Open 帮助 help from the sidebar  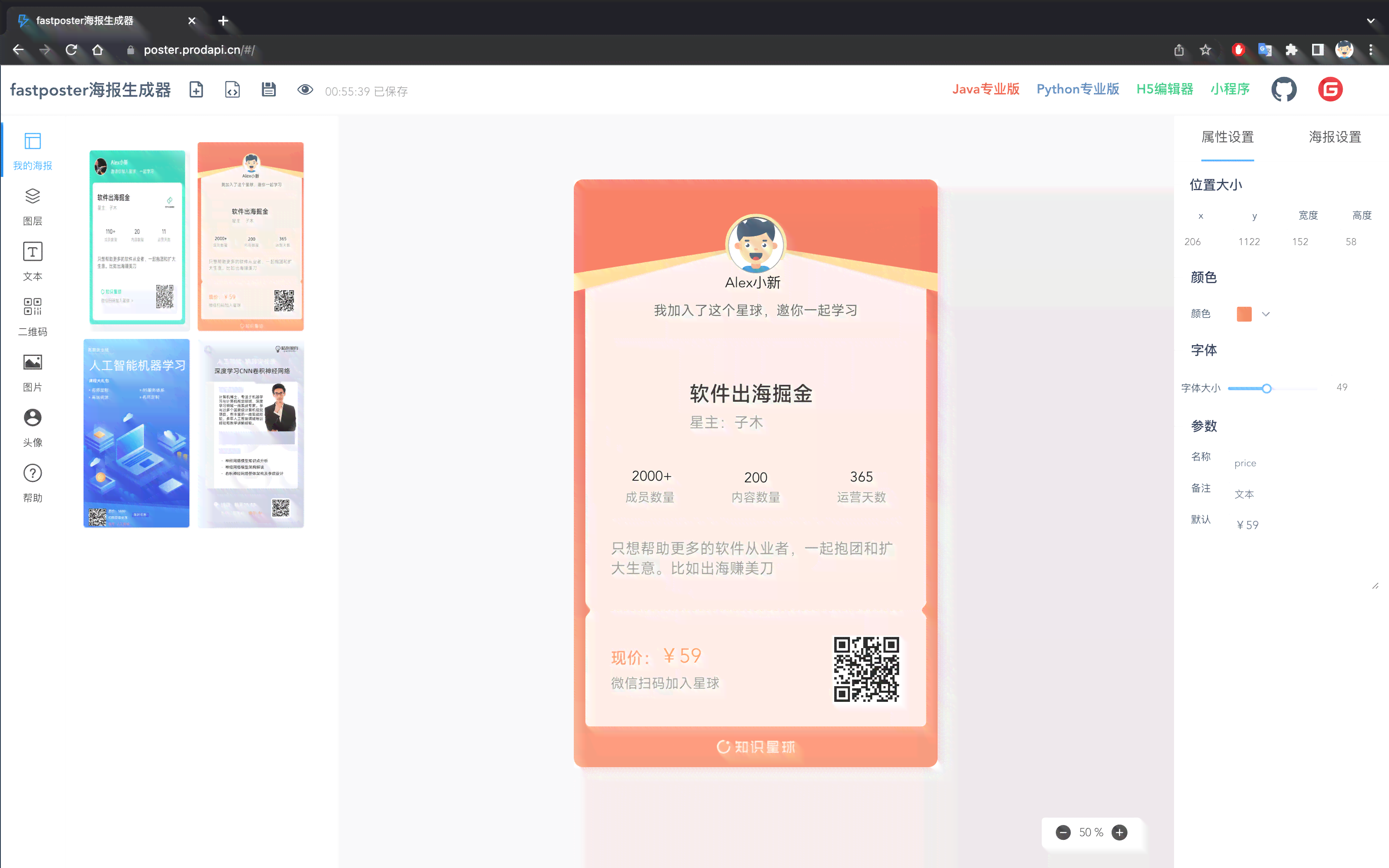pos(33,481)
